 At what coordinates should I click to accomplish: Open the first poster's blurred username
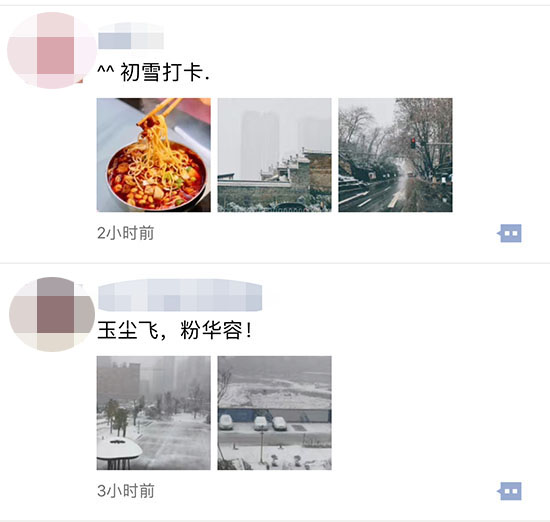tap(131, 36)
